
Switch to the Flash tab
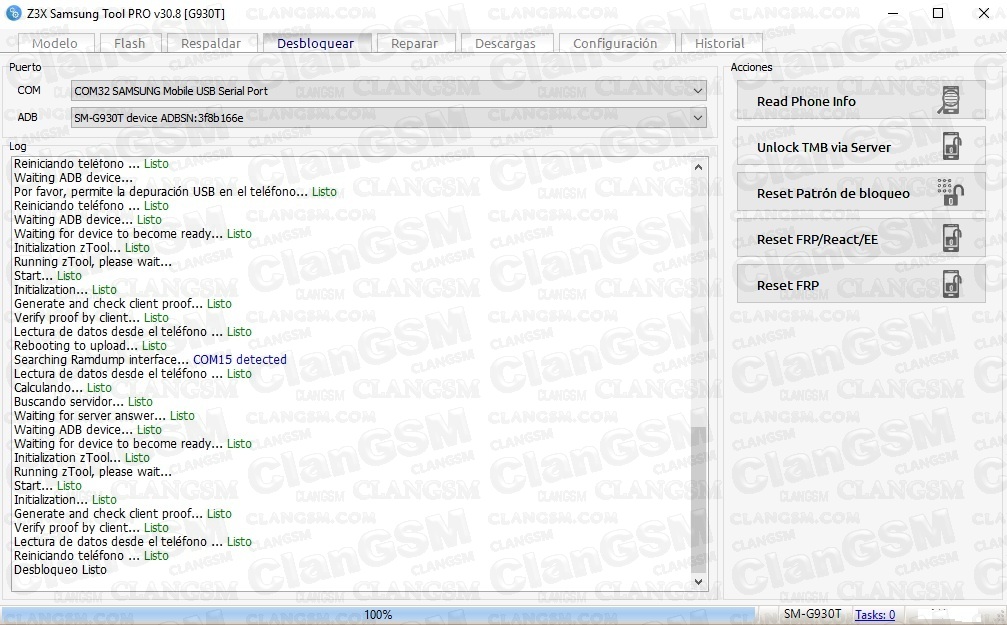coord(130,43)
